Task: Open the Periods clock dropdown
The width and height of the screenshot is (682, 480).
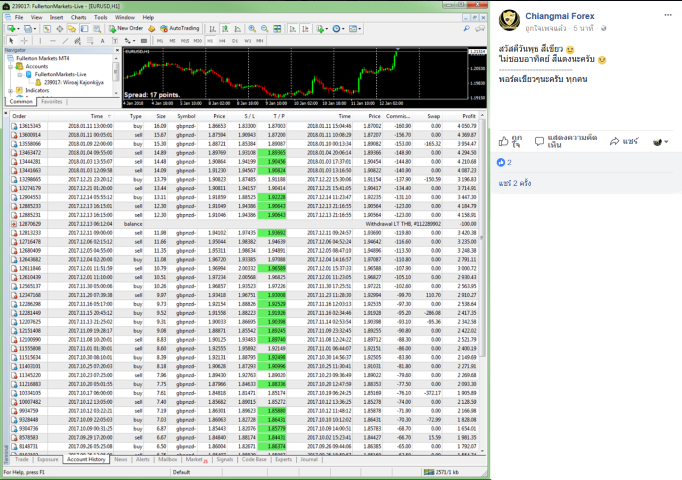Action: tap(338, 29)
